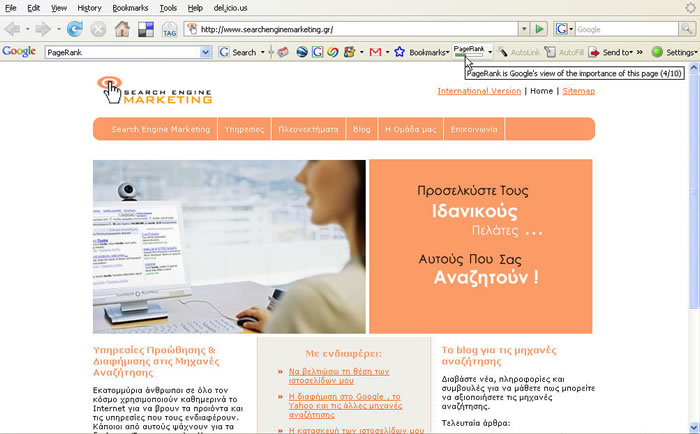This screenshot has width=700, height=434.
Task: Open the Edit menu
Action: point(33,8)
